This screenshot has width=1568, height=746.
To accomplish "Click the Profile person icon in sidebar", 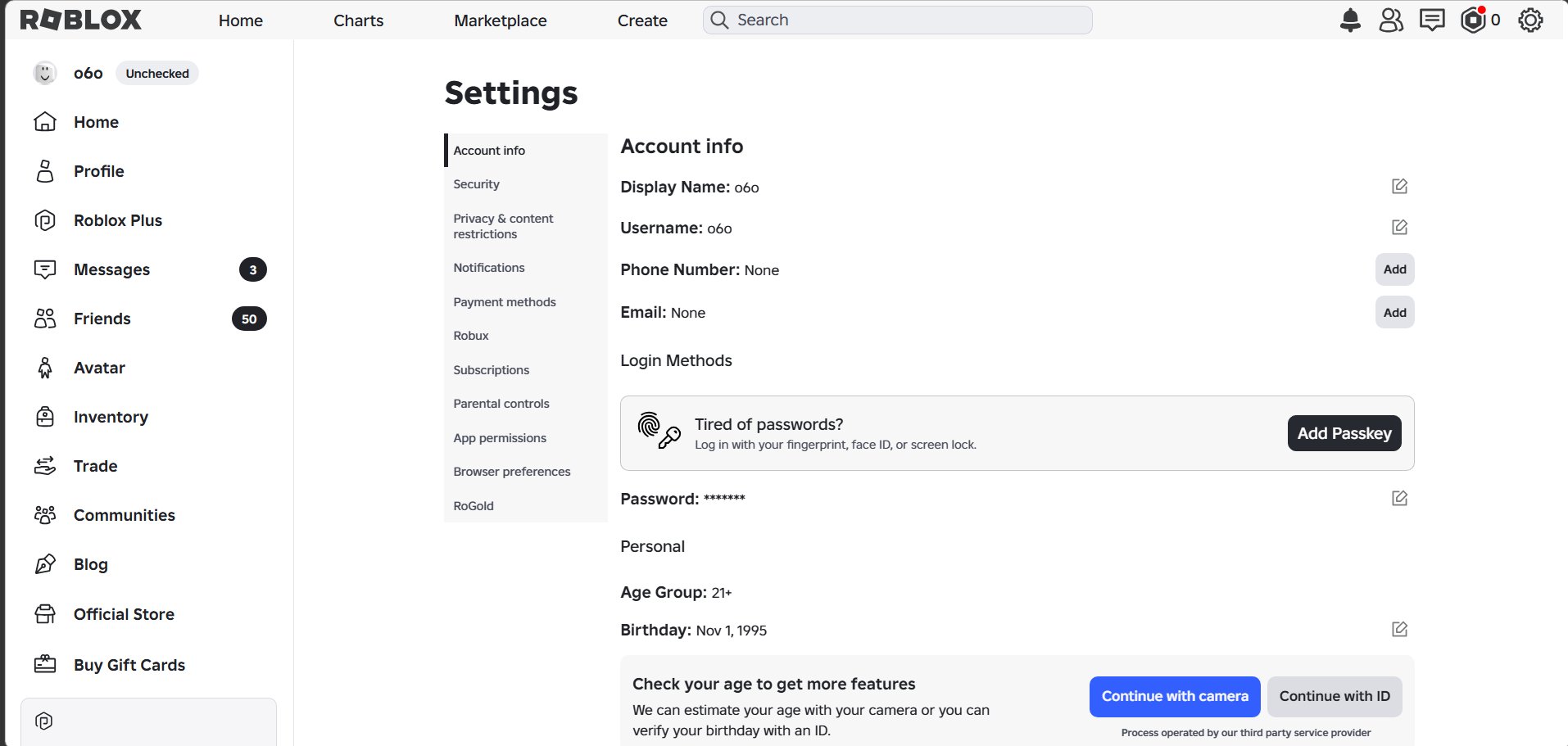I will point(45,171).
